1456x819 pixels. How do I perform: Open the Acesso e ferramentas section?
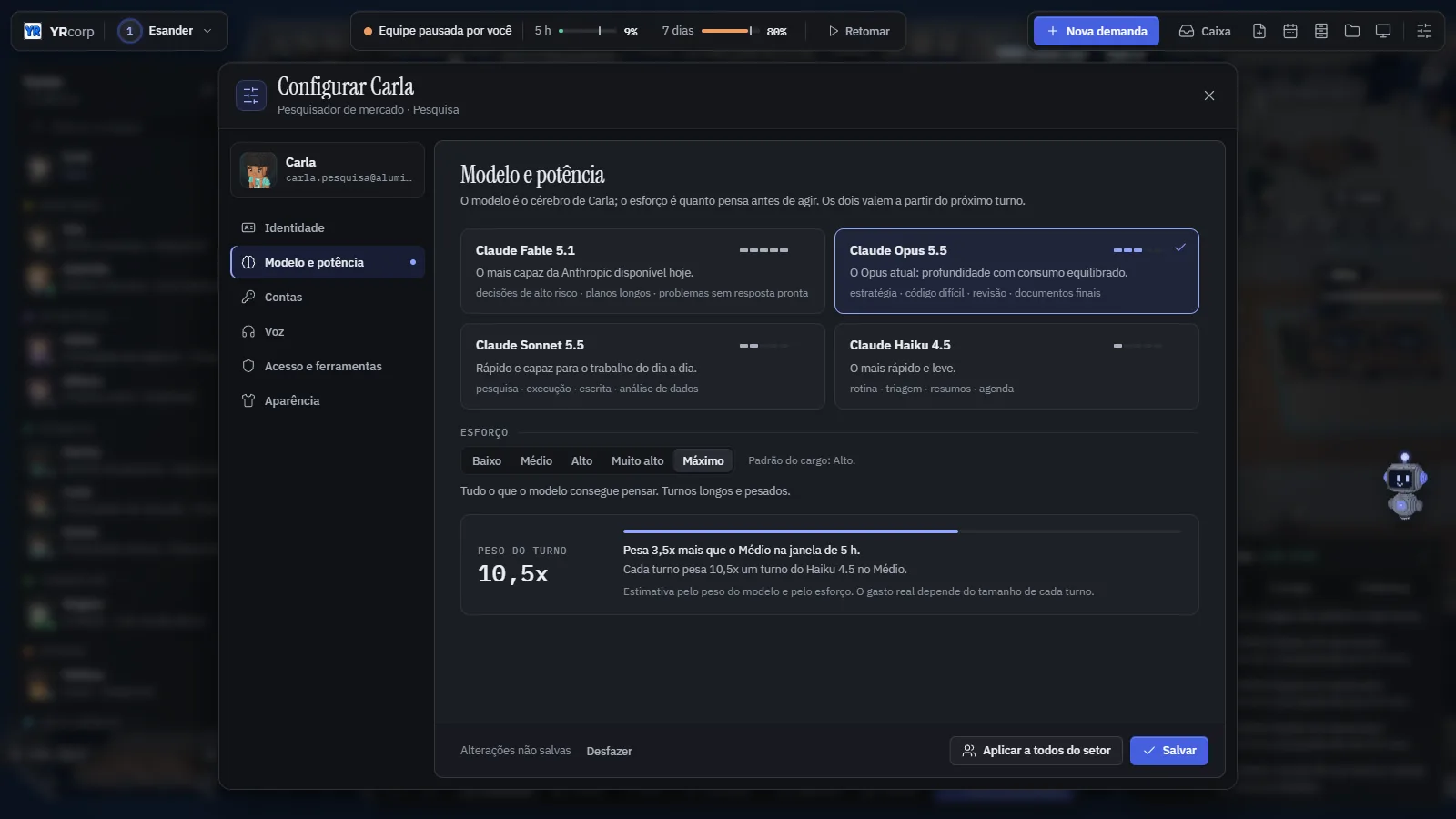tap(328, 366)
